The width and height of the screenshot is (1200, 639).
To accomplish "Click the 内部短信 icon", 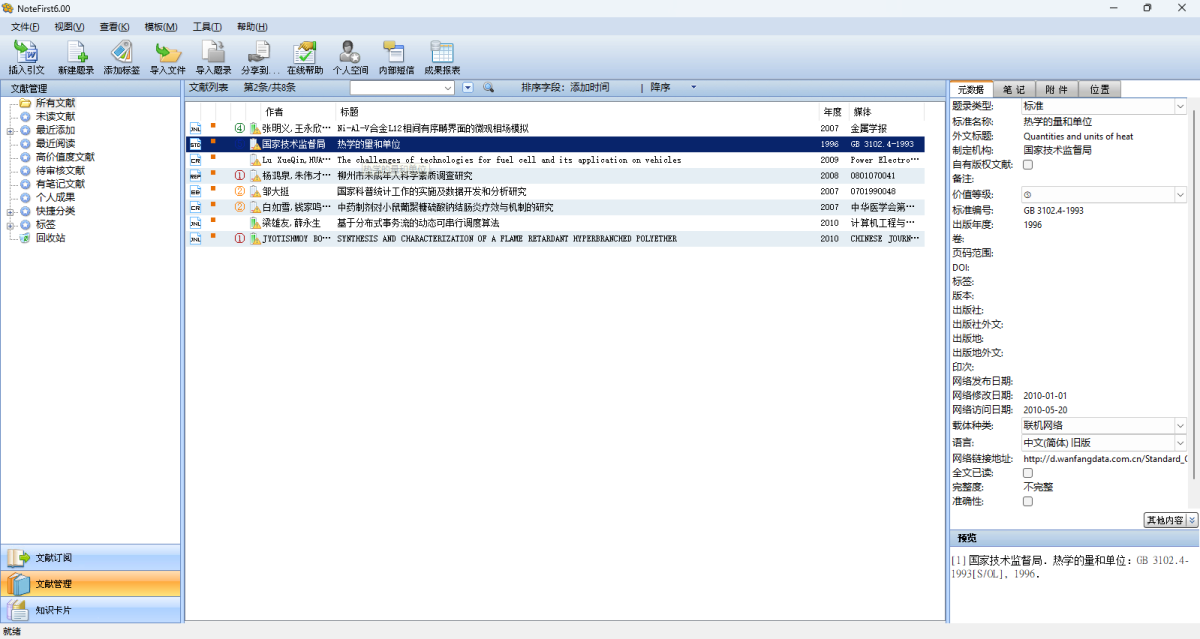I will pos(395,53).
